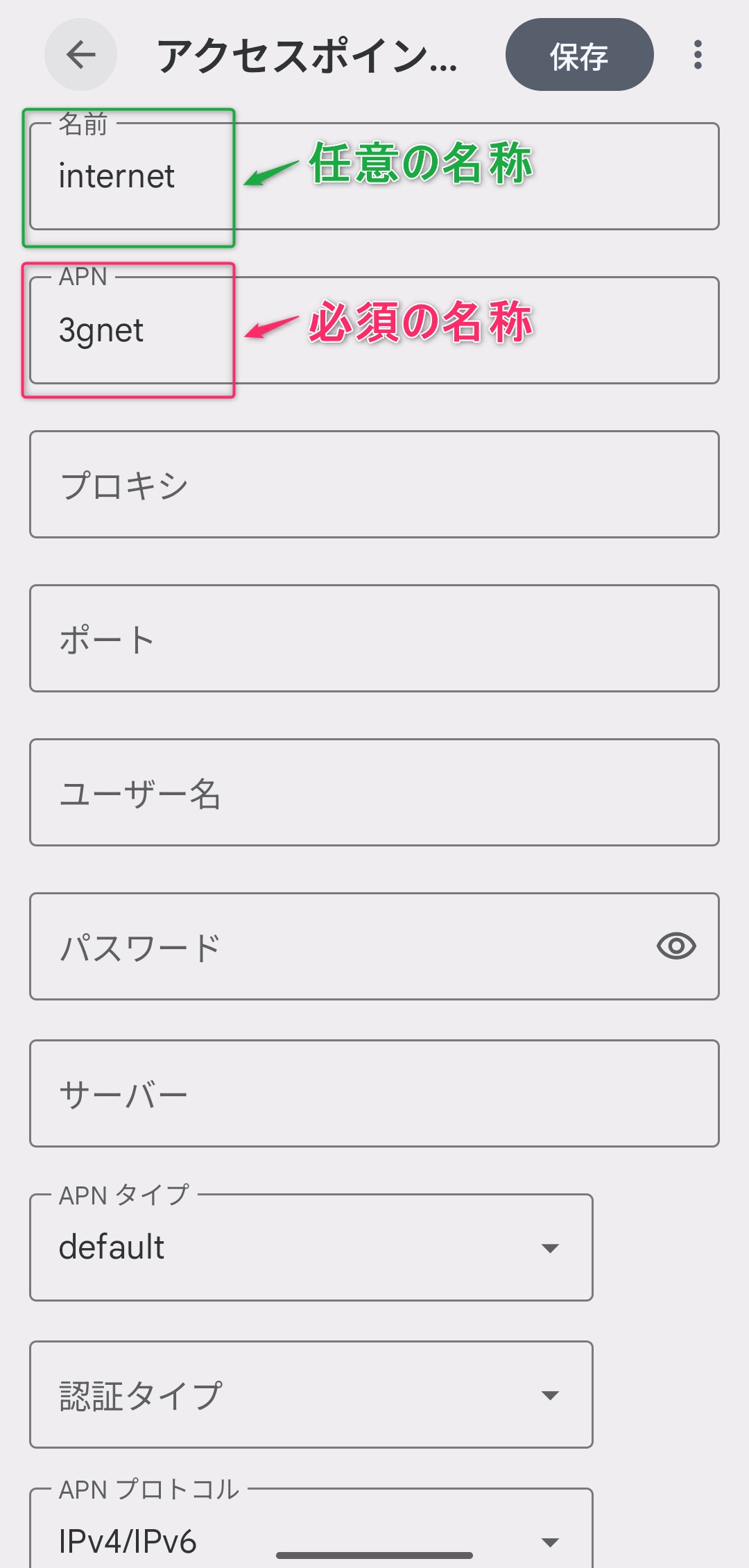Click the APN プロトコル dropdown arrow

550,1542
